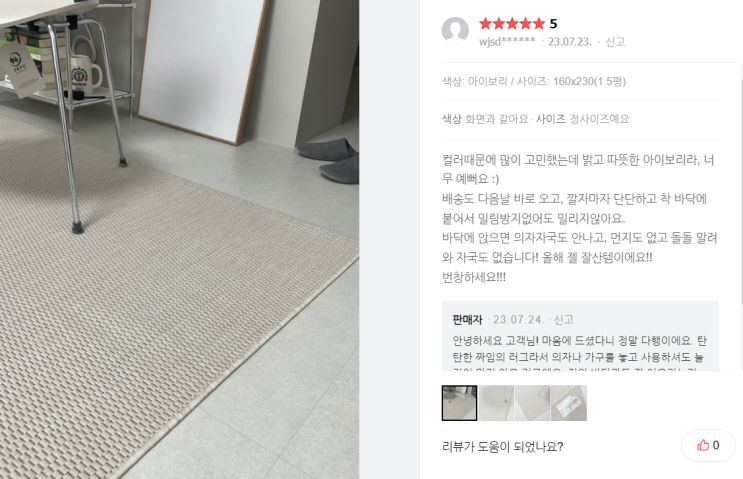
Task: Report the review via 신고 beside 23.07.23.
Action: [615, 42]
